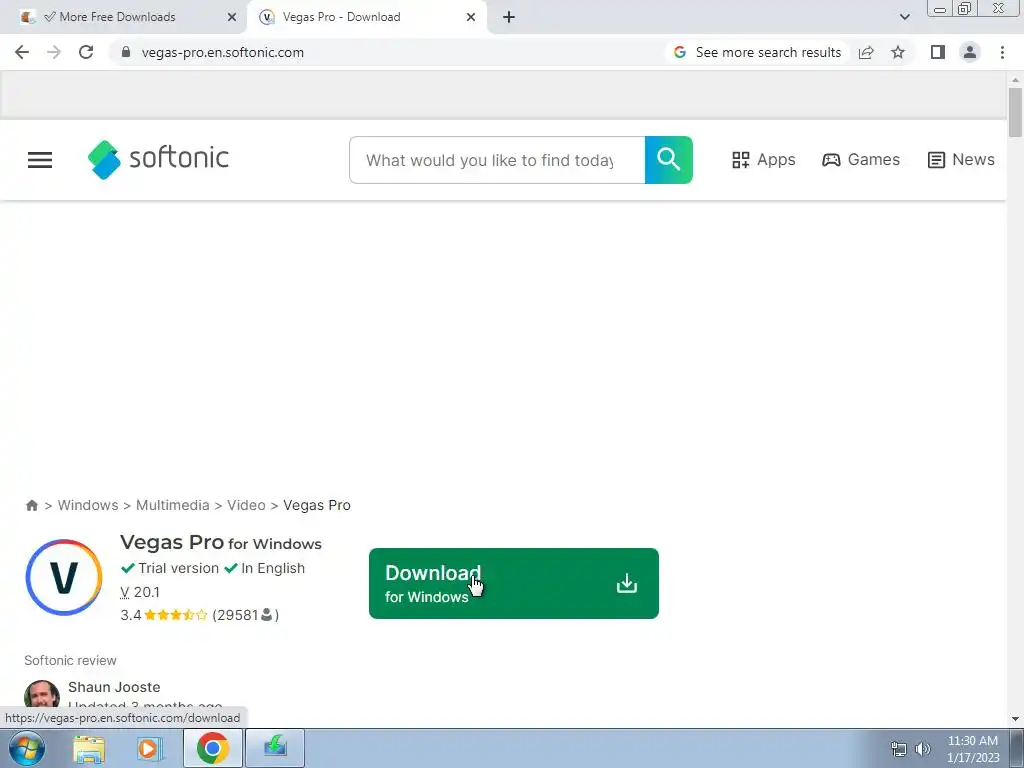Image resolution: width=1024 pixels, height=768 pixels.
Task: Click the home icon in breadcrumb
Action: click(x=31, y=505)
